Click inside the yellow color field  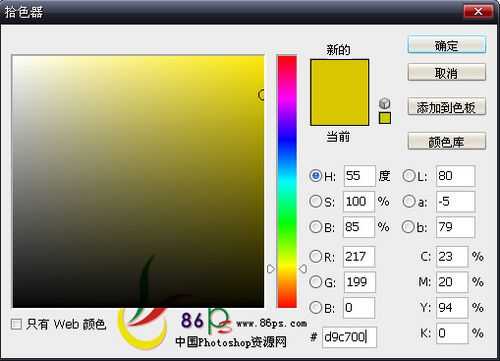138,181
